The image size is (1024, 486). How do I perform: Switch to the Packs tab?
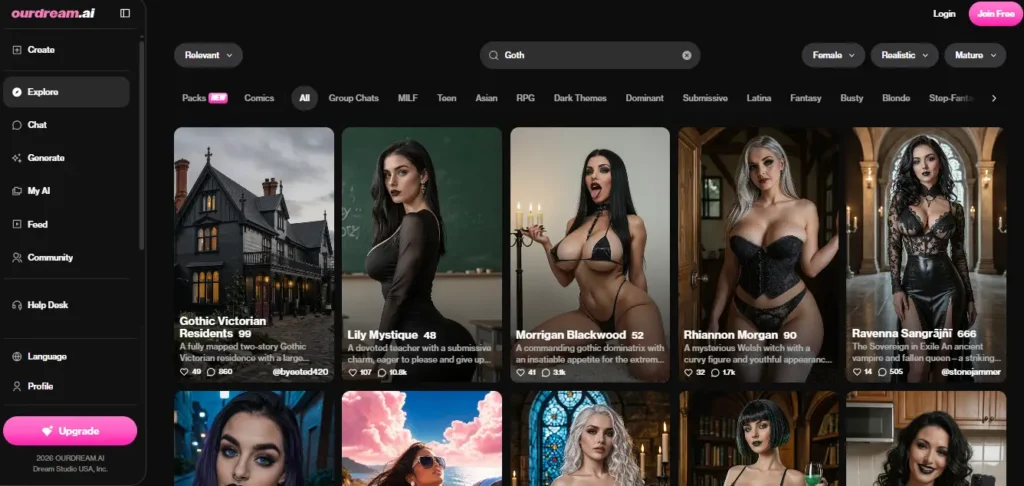click(x=204, y=98)
